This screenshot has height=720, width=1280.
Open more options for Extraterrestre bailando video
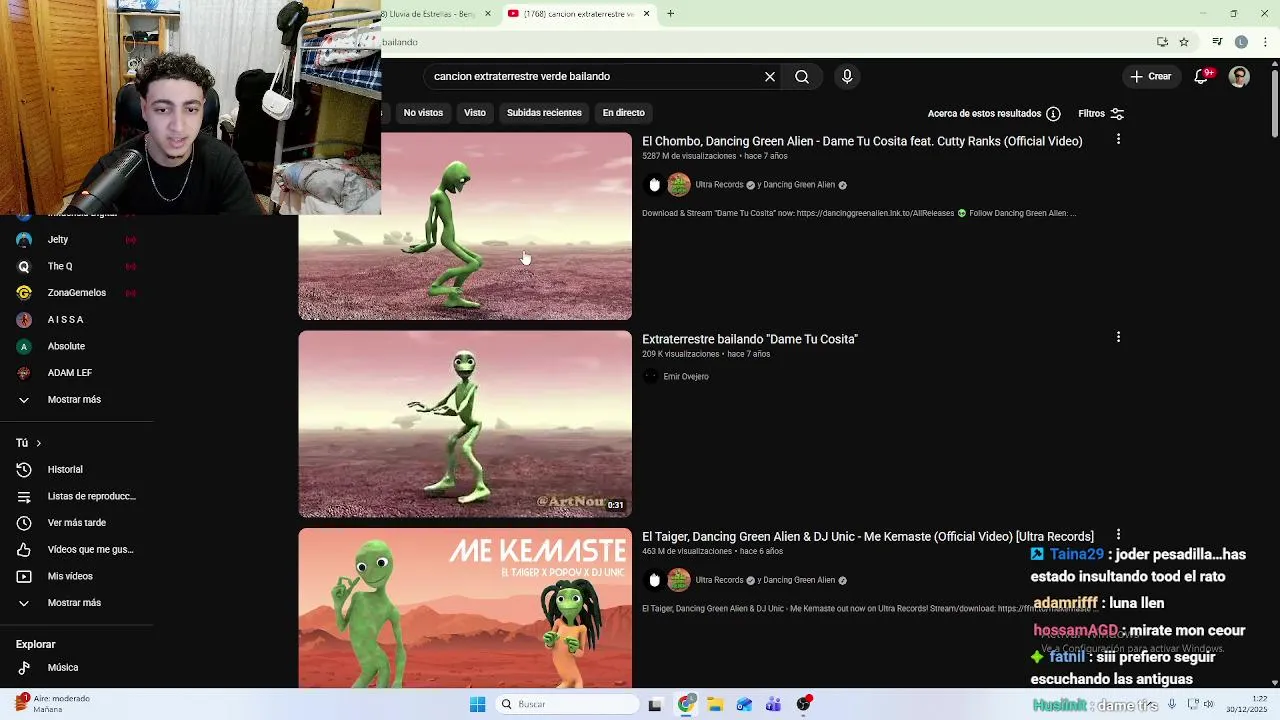1118,338
